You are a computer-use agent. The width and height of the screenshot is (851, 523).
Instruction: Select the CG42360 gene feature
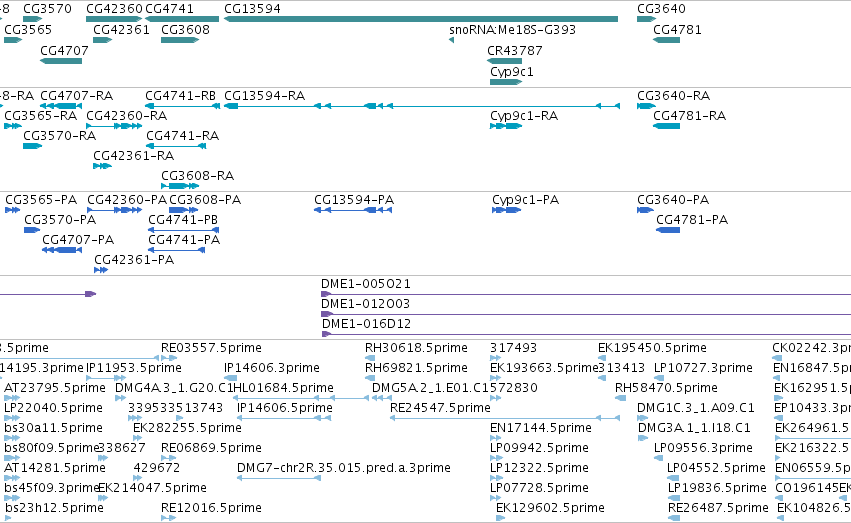tap(114, 19)
